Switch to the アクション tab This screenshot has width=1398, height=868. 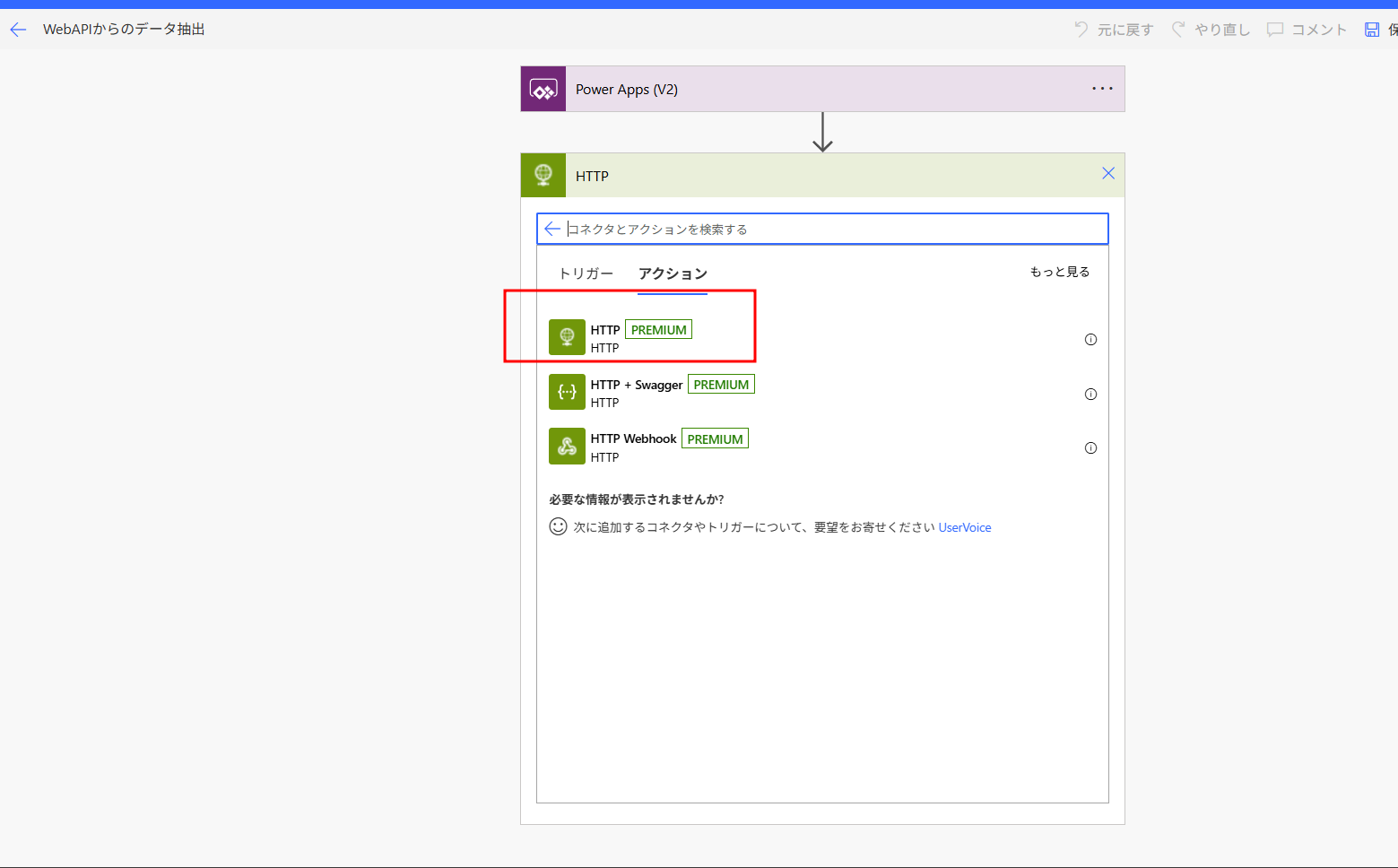pyautogui.click(x=673, y=273)
